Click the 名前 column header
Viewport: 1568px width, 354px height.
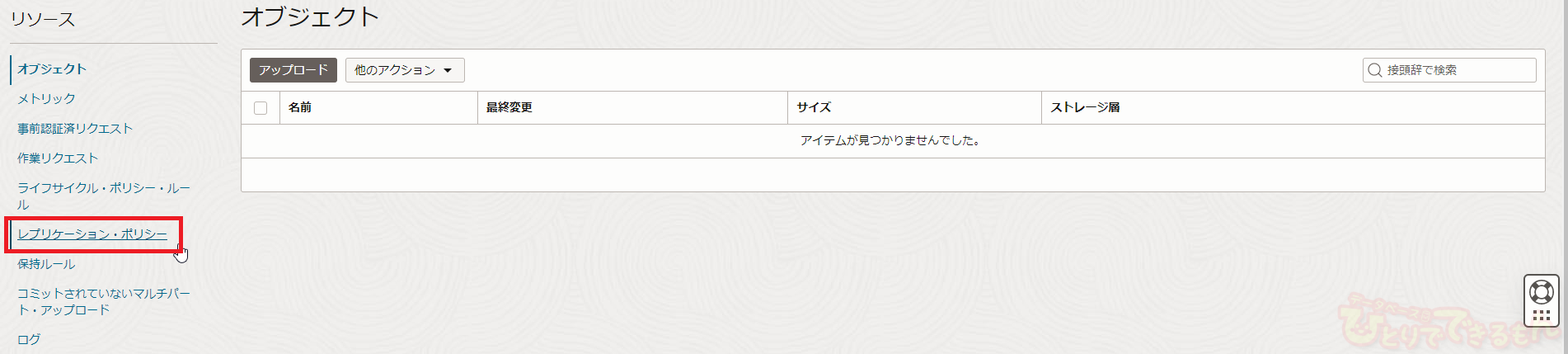click(300, 108)
